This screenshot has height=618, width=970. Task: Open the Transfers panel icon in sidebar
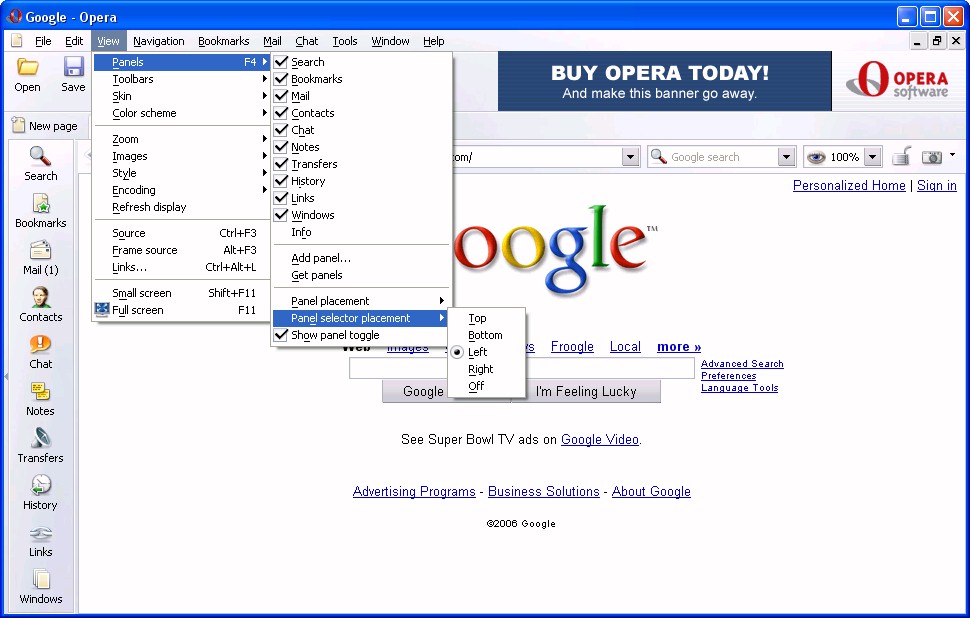pos(40,446)
